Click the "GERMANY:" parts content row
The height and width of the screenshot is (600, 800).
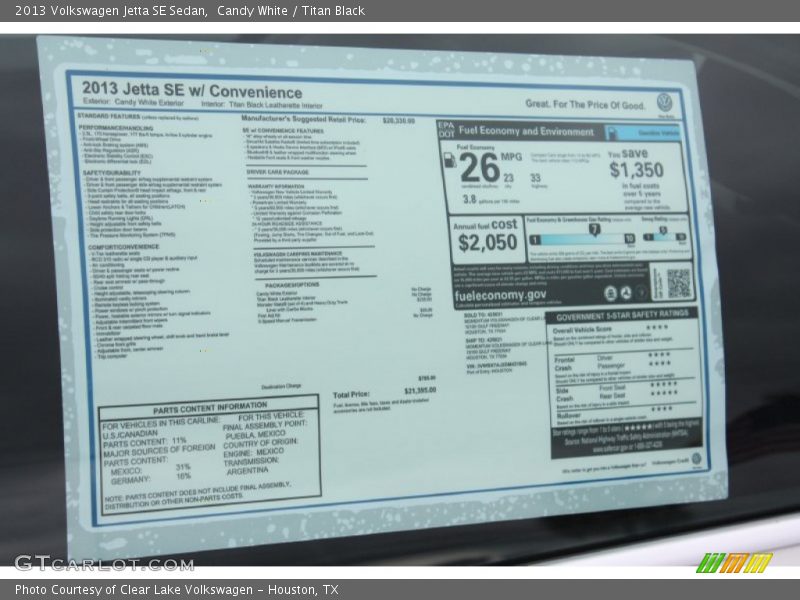tap(151, 479)
